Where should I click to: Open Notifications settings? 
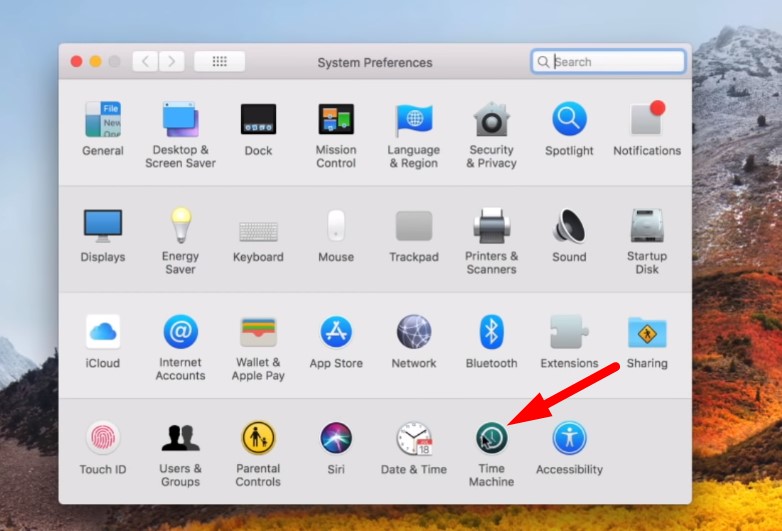click(x=646, y=120)
